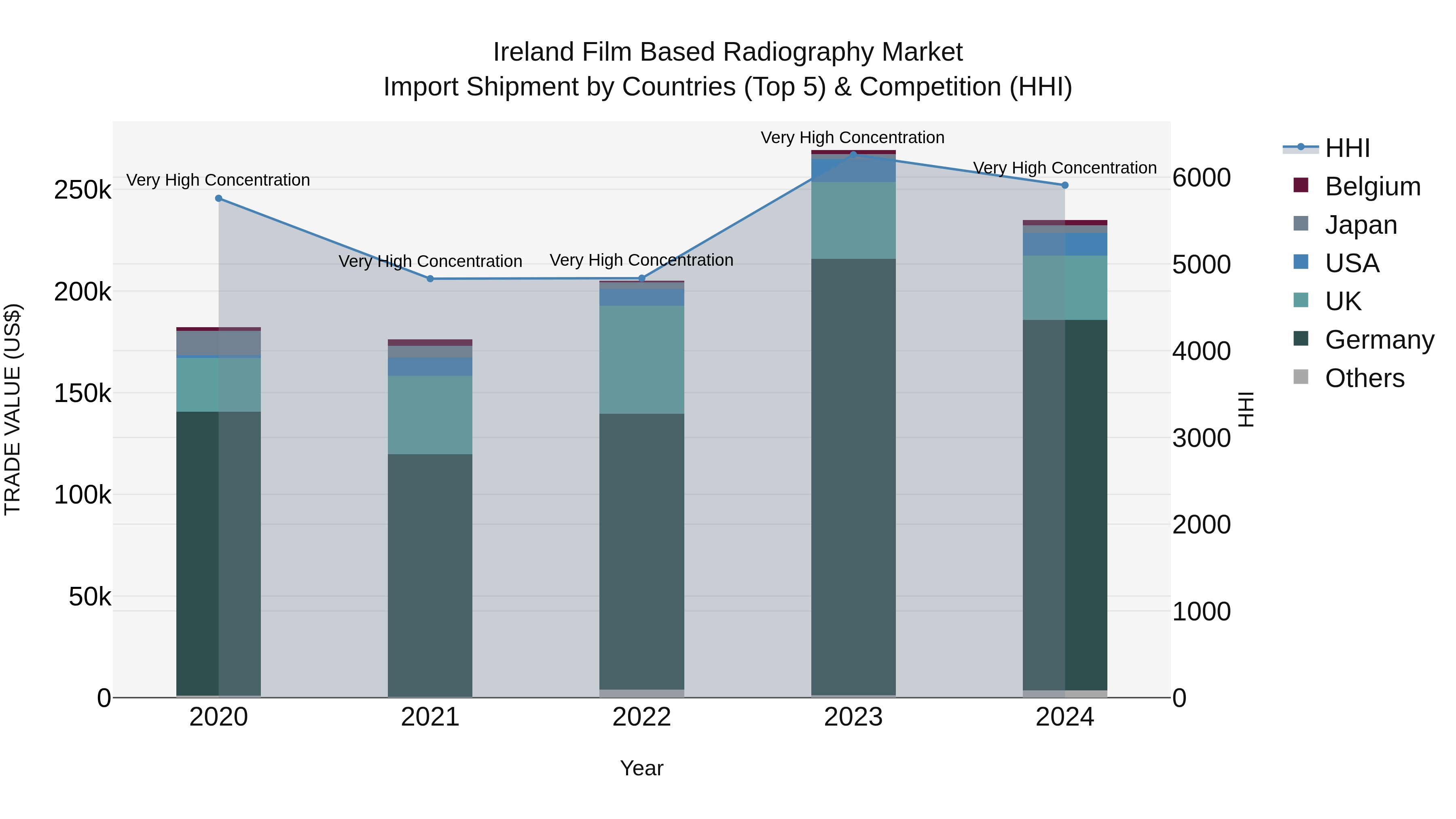Screen dimensions: 1456x819
Task: Click Very High Concentration label above 2024
Action: [x=1065, y=168]
